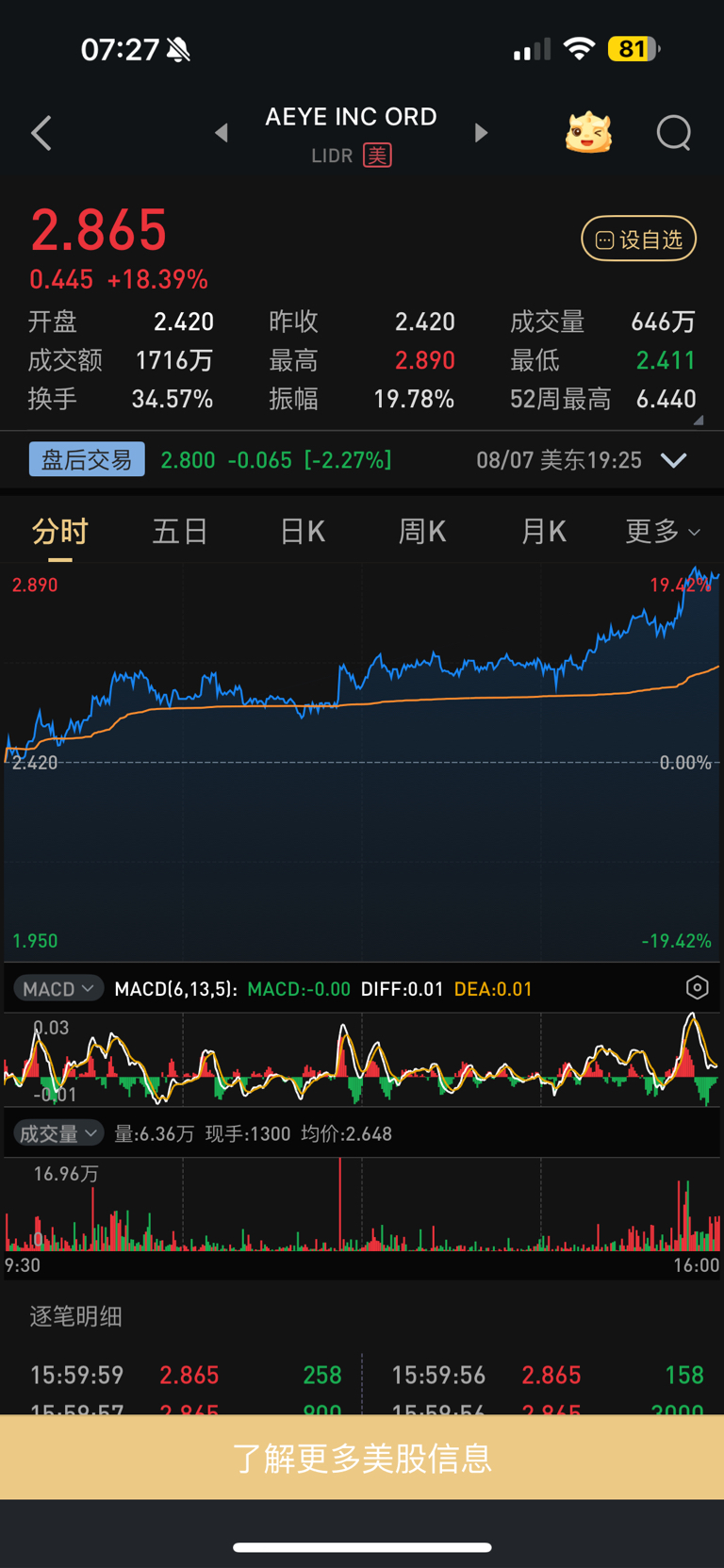
Task: Switch to the 周K tab
Action: (x=421, y=532)
